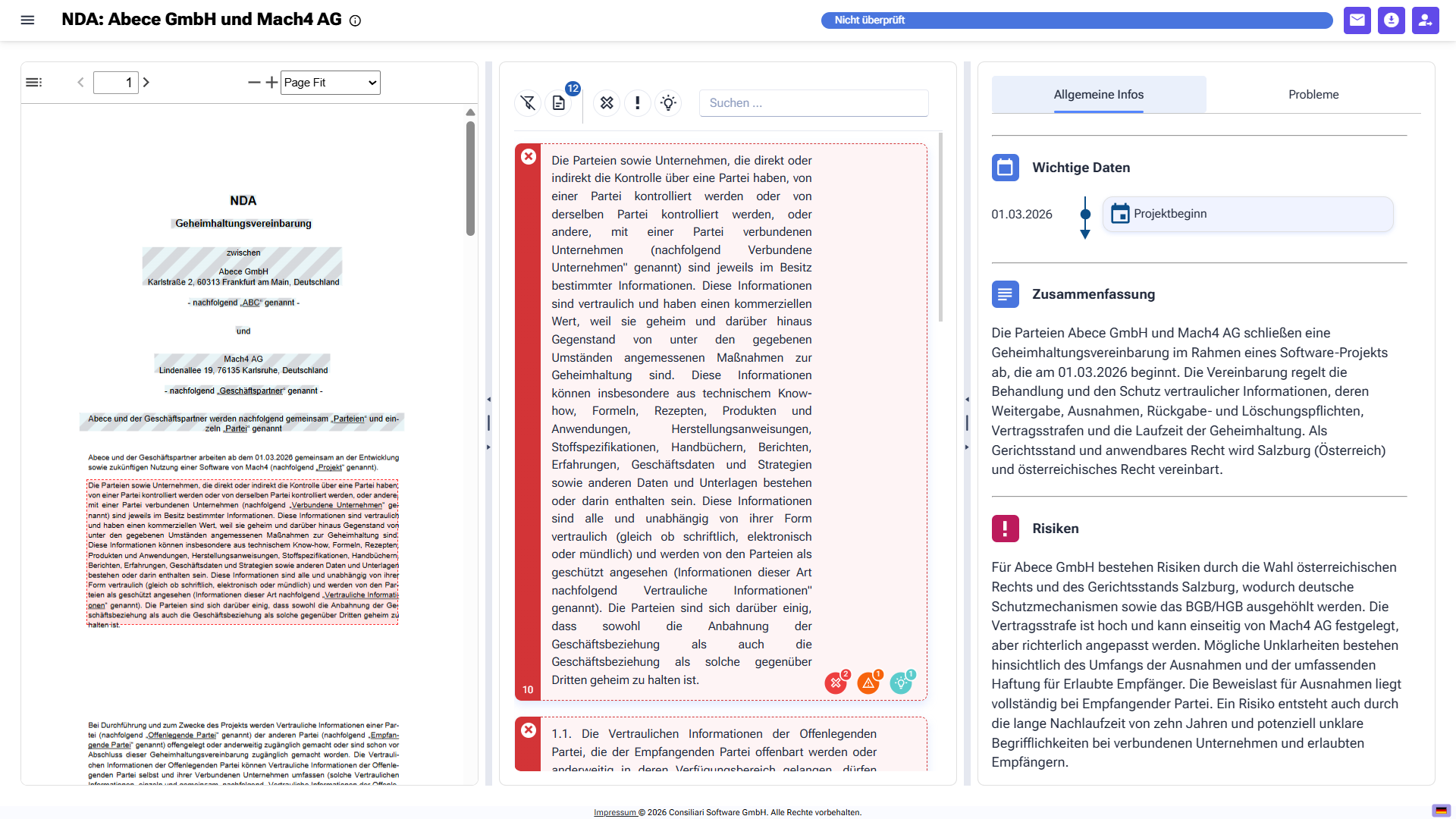This screenshot has height=819, width=1456.
Task: Open the user sharing icon at top right
Action: point(1425,20)
